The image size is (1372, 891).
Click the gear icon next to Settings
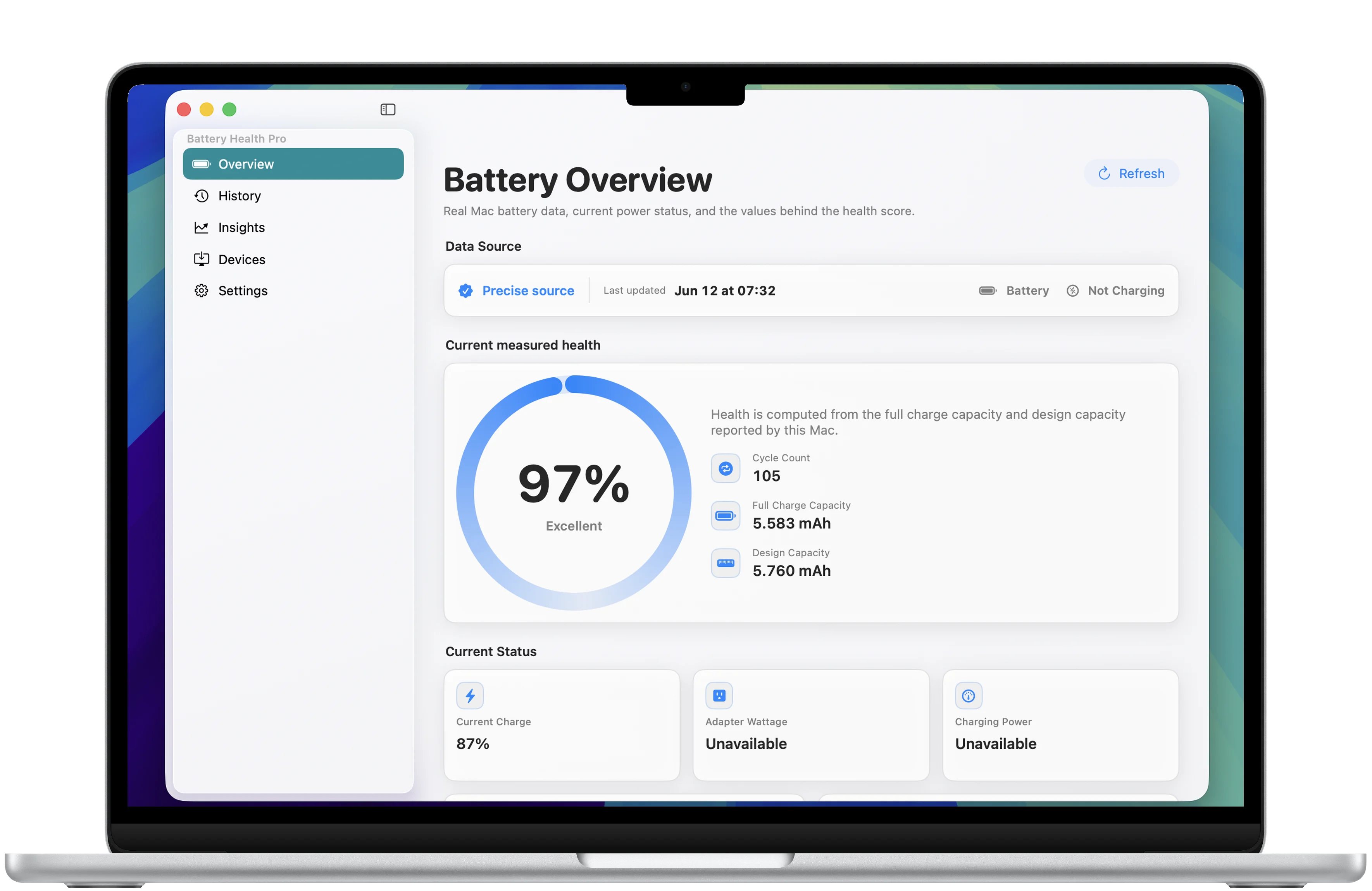tap(201, 291)
